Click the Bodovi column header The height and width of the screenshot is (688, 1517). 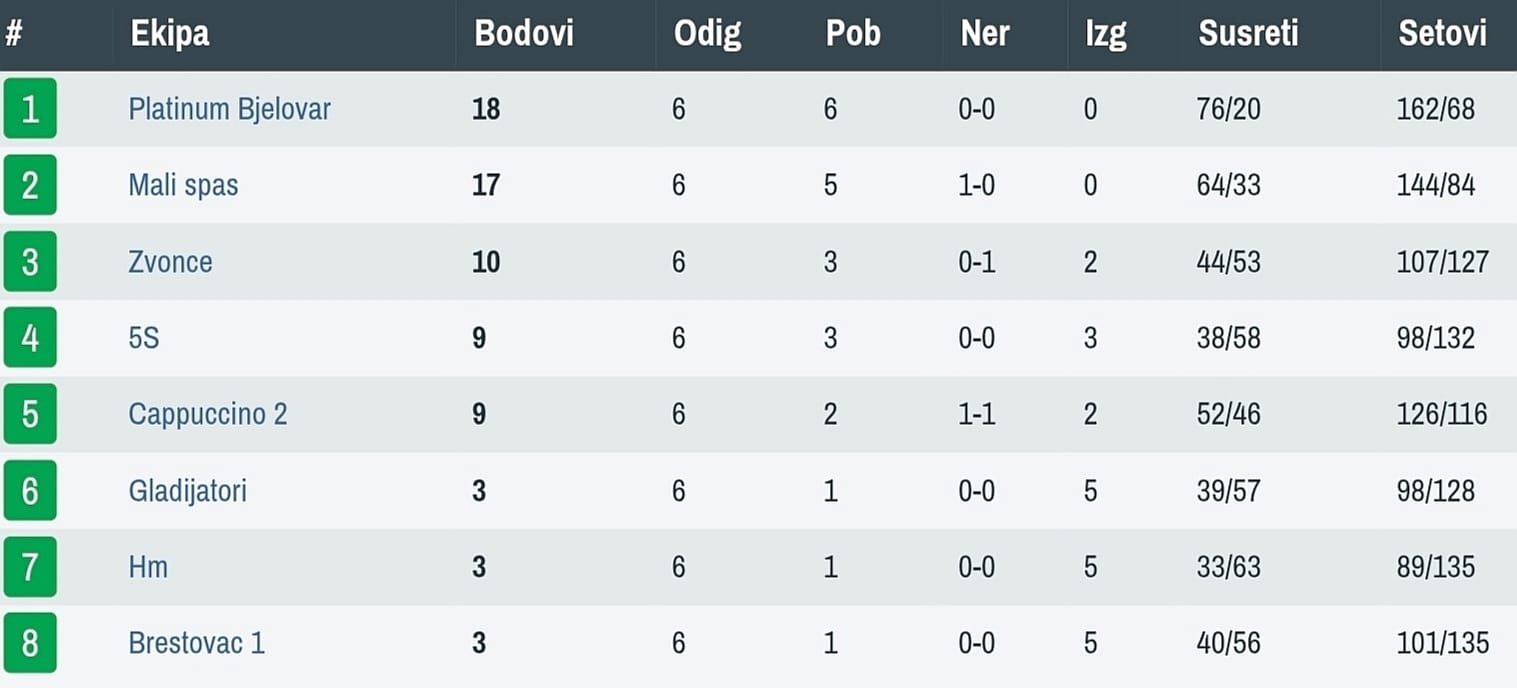tap(524, 34)
